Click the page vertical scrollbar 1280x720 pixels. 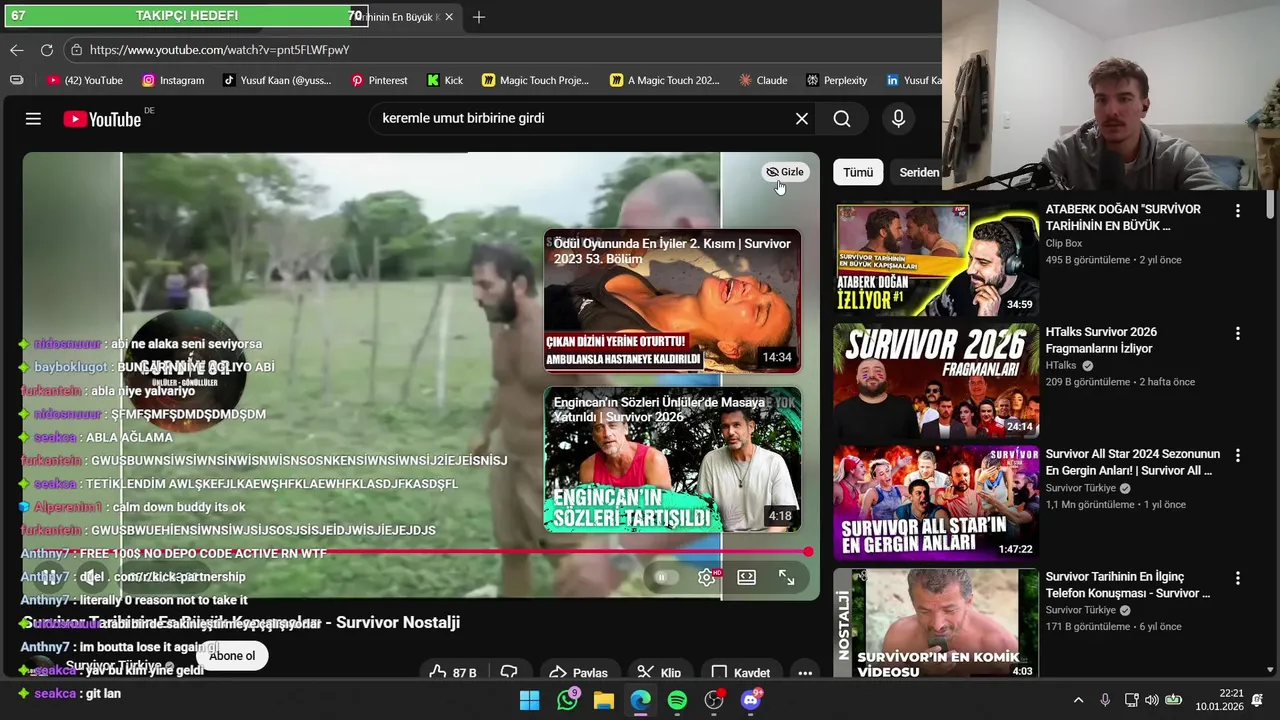point(1271,206)
